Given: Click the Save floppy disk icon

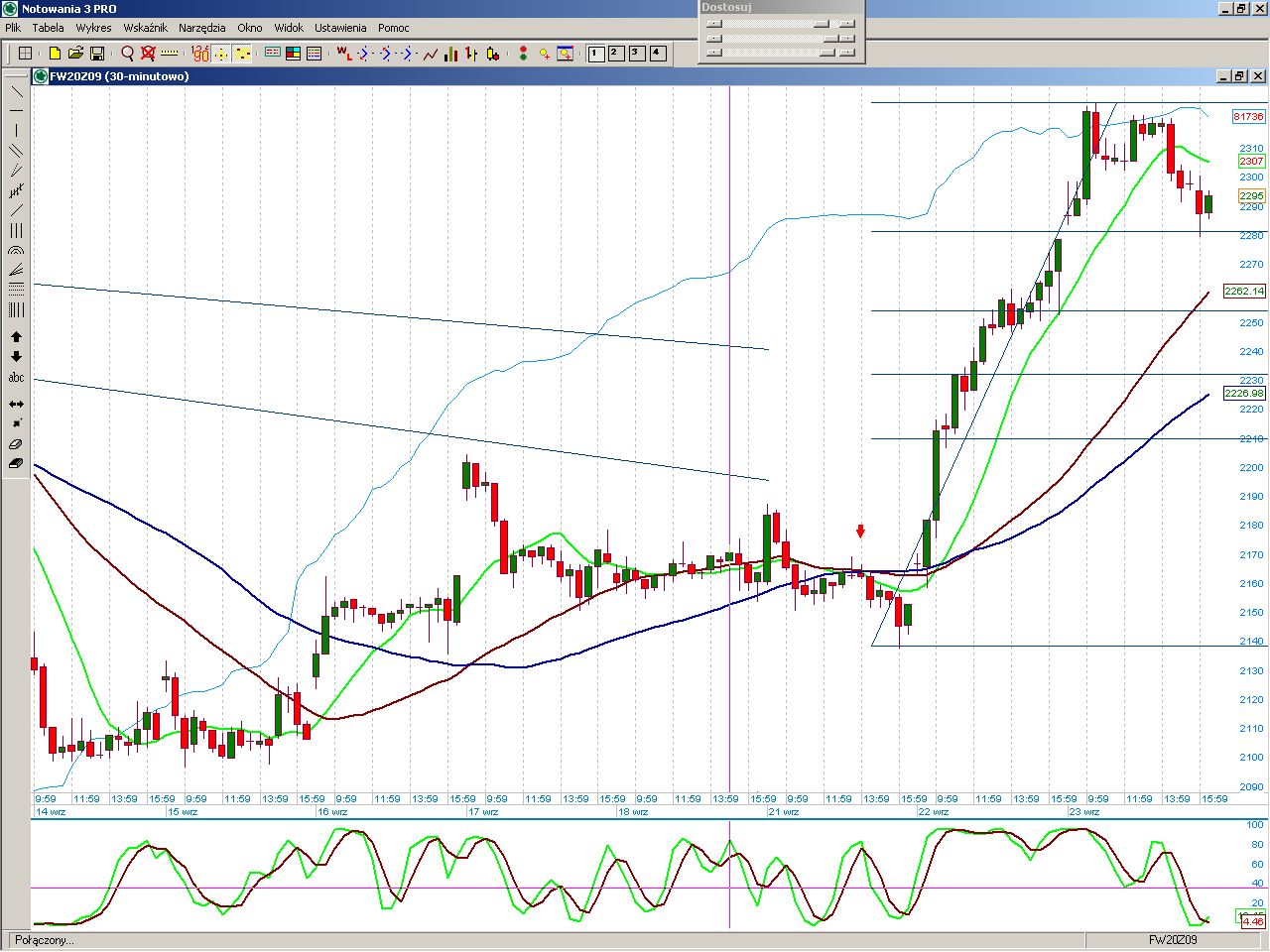Looking at the screenshot, I should (x=97, y=53).
